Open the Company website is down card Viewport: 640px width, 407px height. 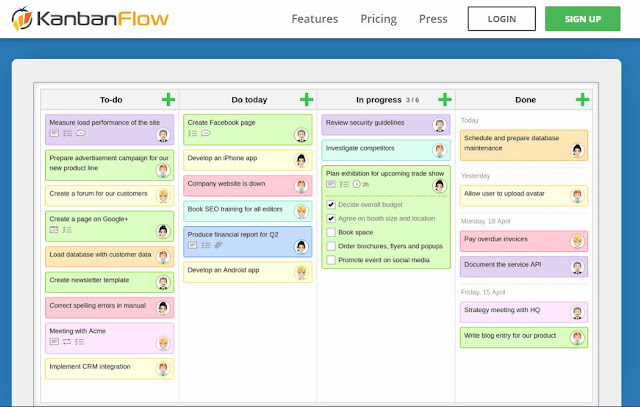pyautogui.click(x=248, y=186)
